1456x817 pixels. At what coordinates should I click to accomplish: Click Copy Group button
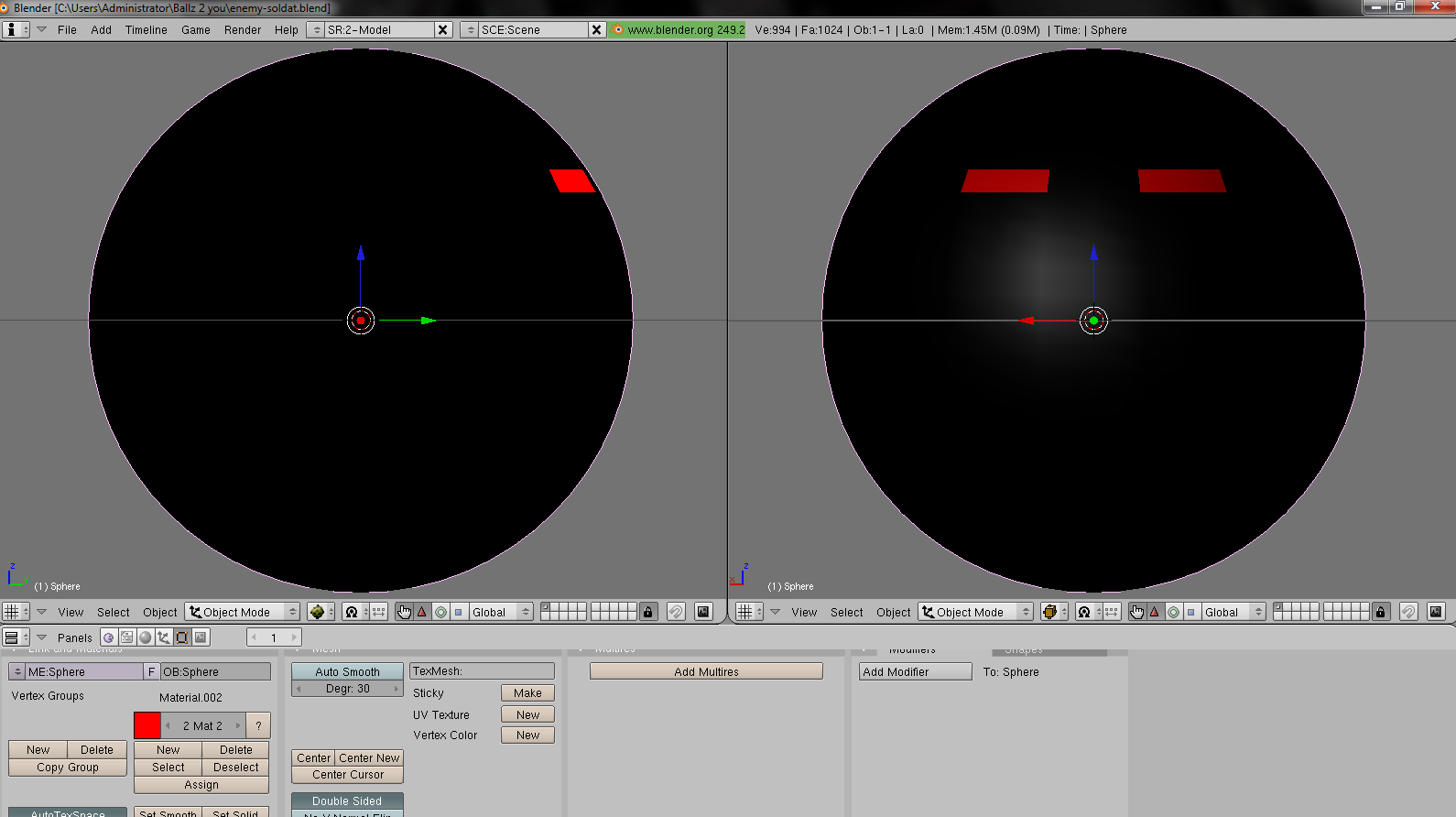[68, 768]
